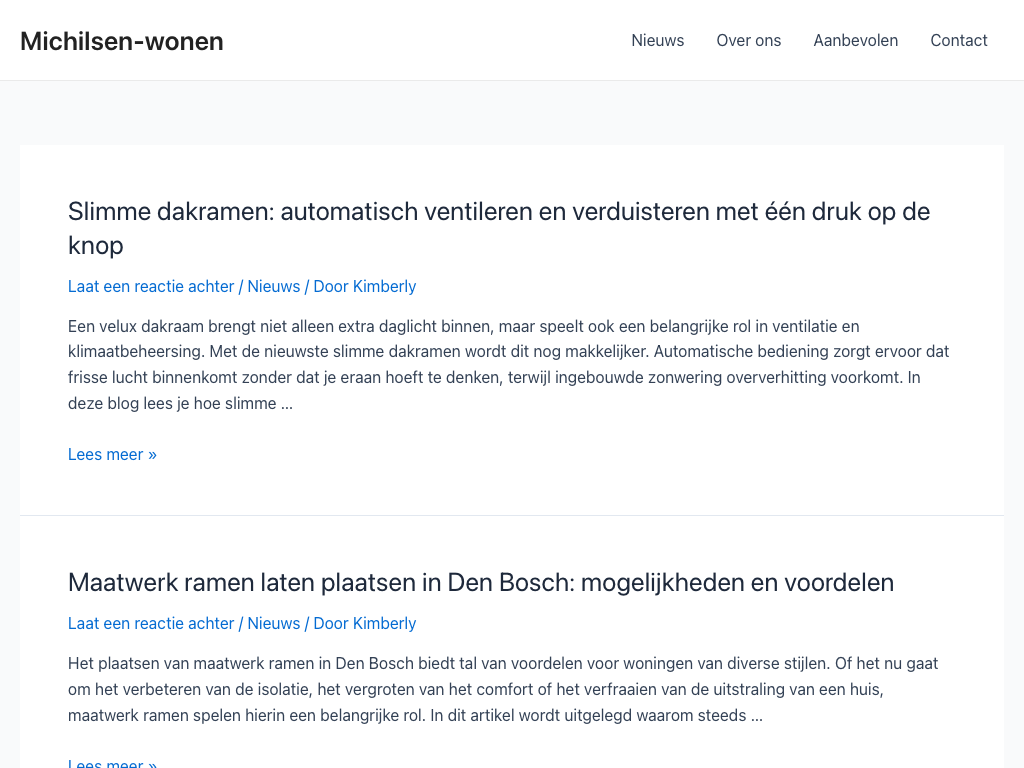Click the divider line between the two articles
Screen dimensions: 1024x768
[512, 515]
